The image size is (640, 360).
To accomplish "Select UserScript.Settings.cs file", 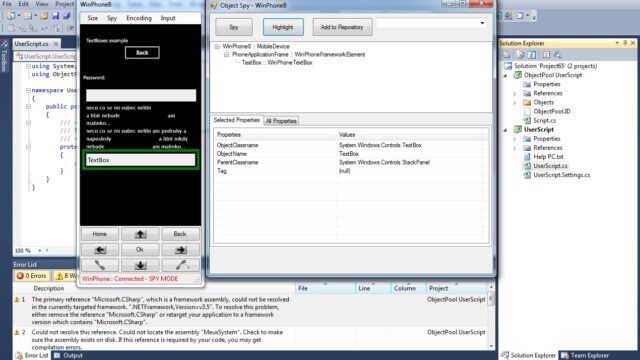I will [x=562, y=175].
